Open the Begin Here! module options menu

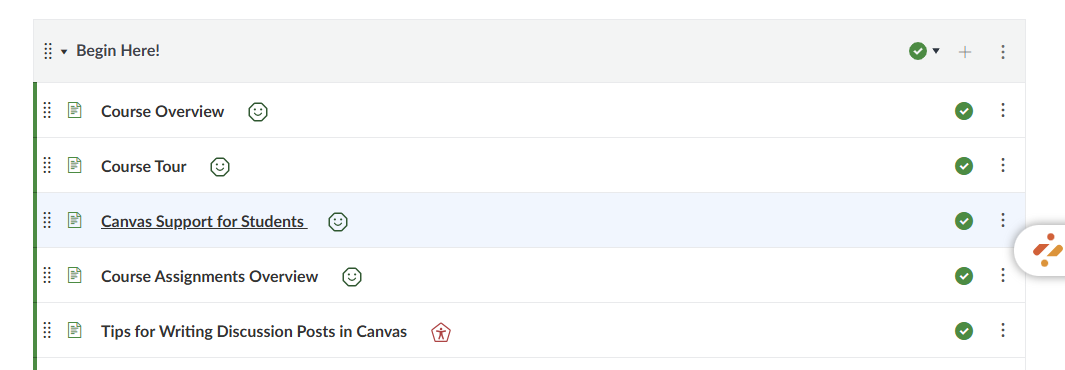coord(1003,52)
